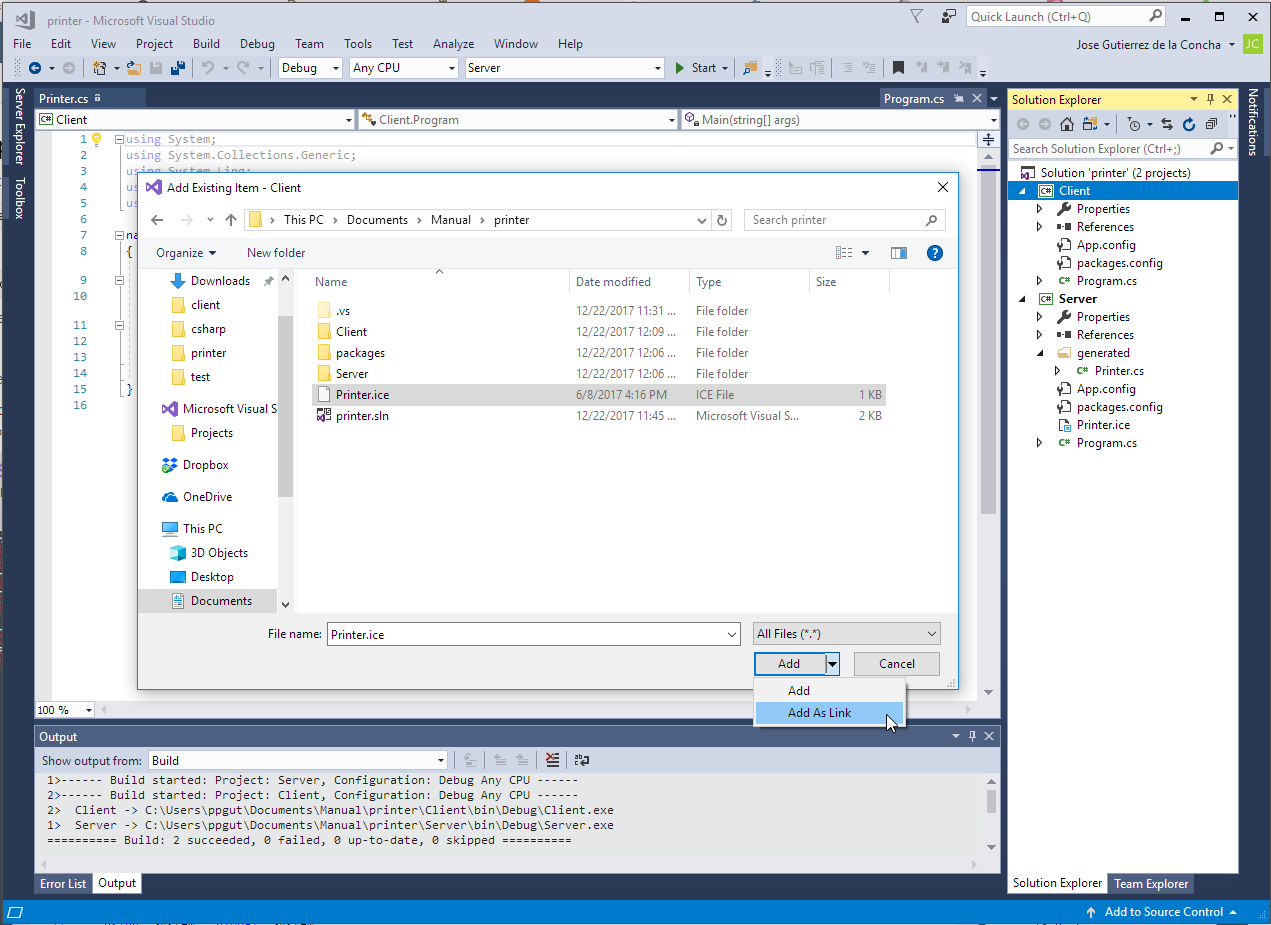Click Add to Source Control in status bar
Image resolution: width=1271 pixels, height=925 pixels.
point(1163,911)
